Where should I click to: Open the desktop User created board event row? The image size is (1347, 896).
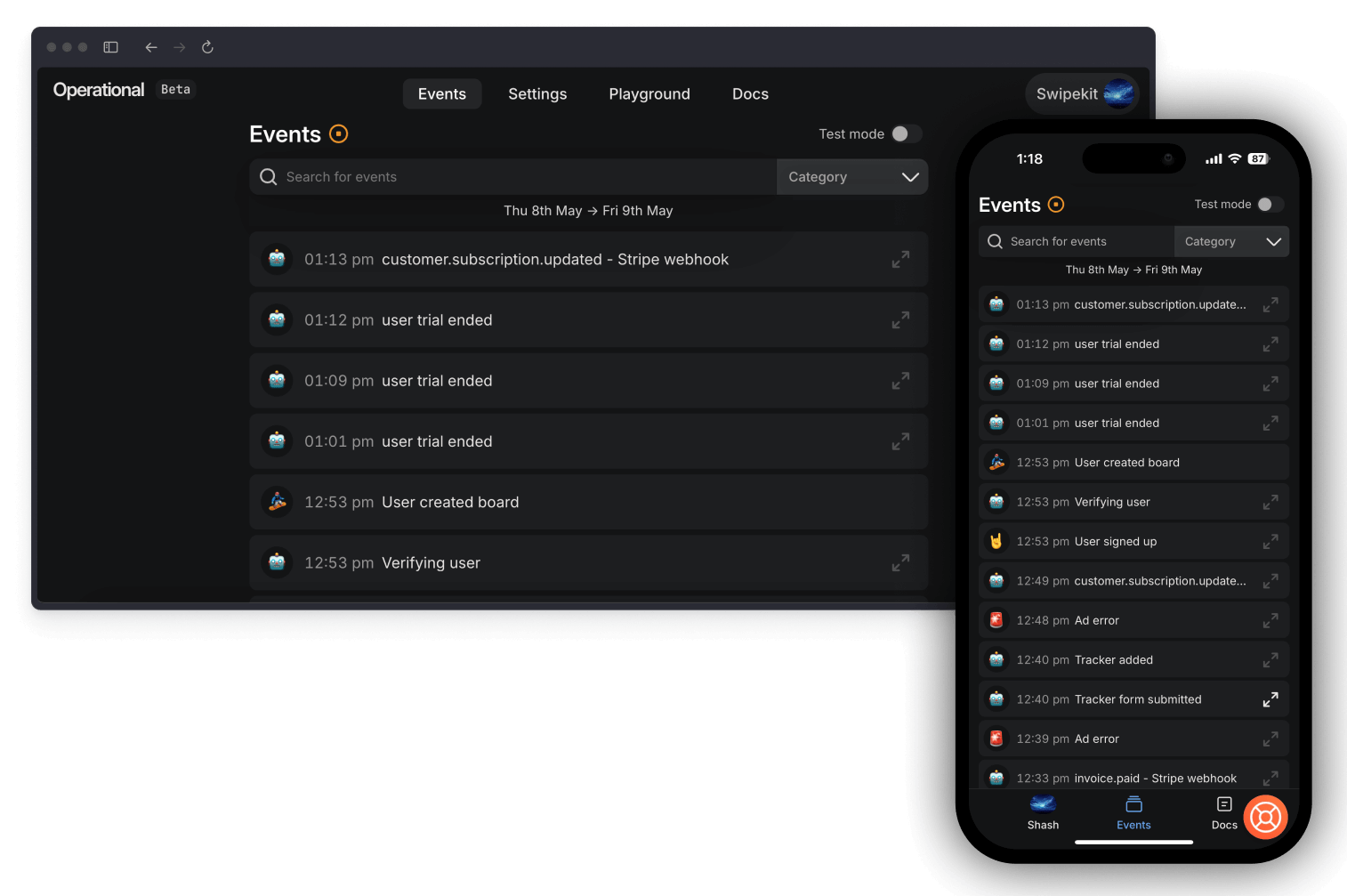(588, 502)
